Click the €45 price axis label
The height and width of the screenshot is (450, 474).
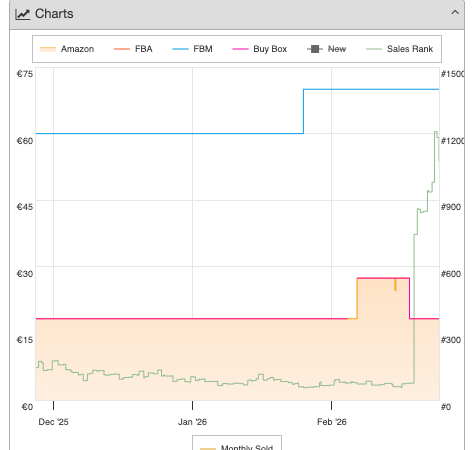pos(25,207)
